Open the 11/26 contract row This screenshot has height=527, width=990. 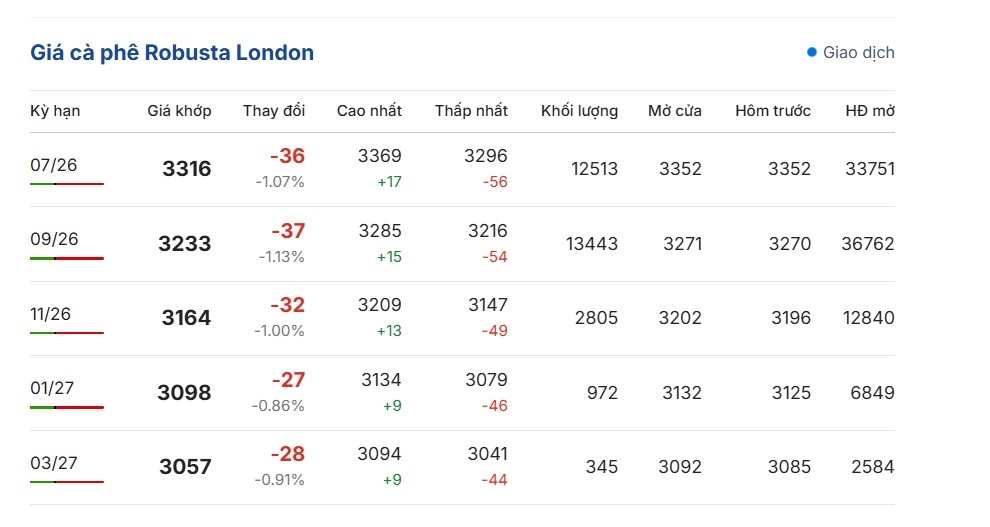tap(462, 318)
